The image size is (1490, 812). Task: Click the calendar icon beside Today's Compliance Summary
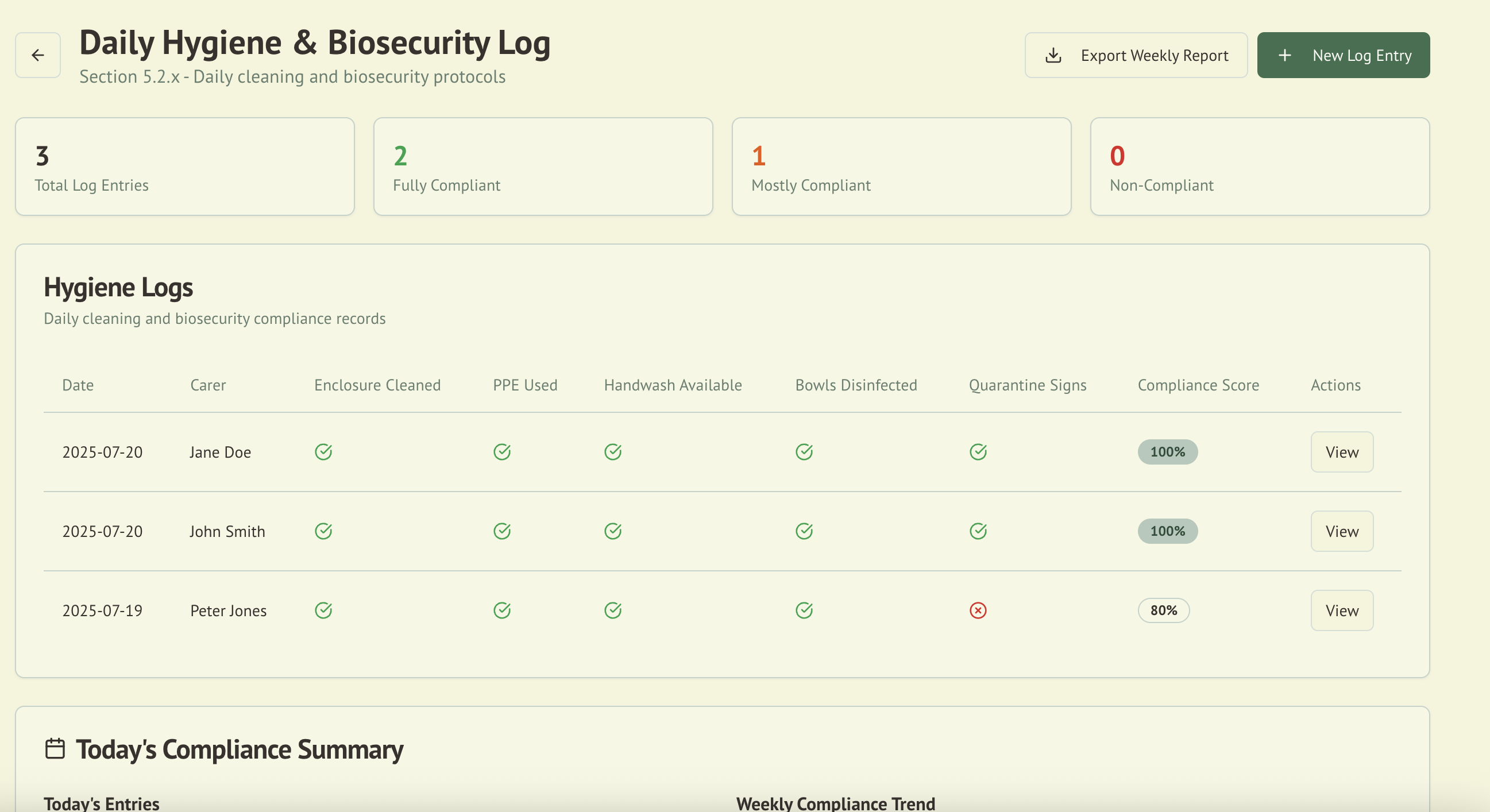tap(55, 748)
